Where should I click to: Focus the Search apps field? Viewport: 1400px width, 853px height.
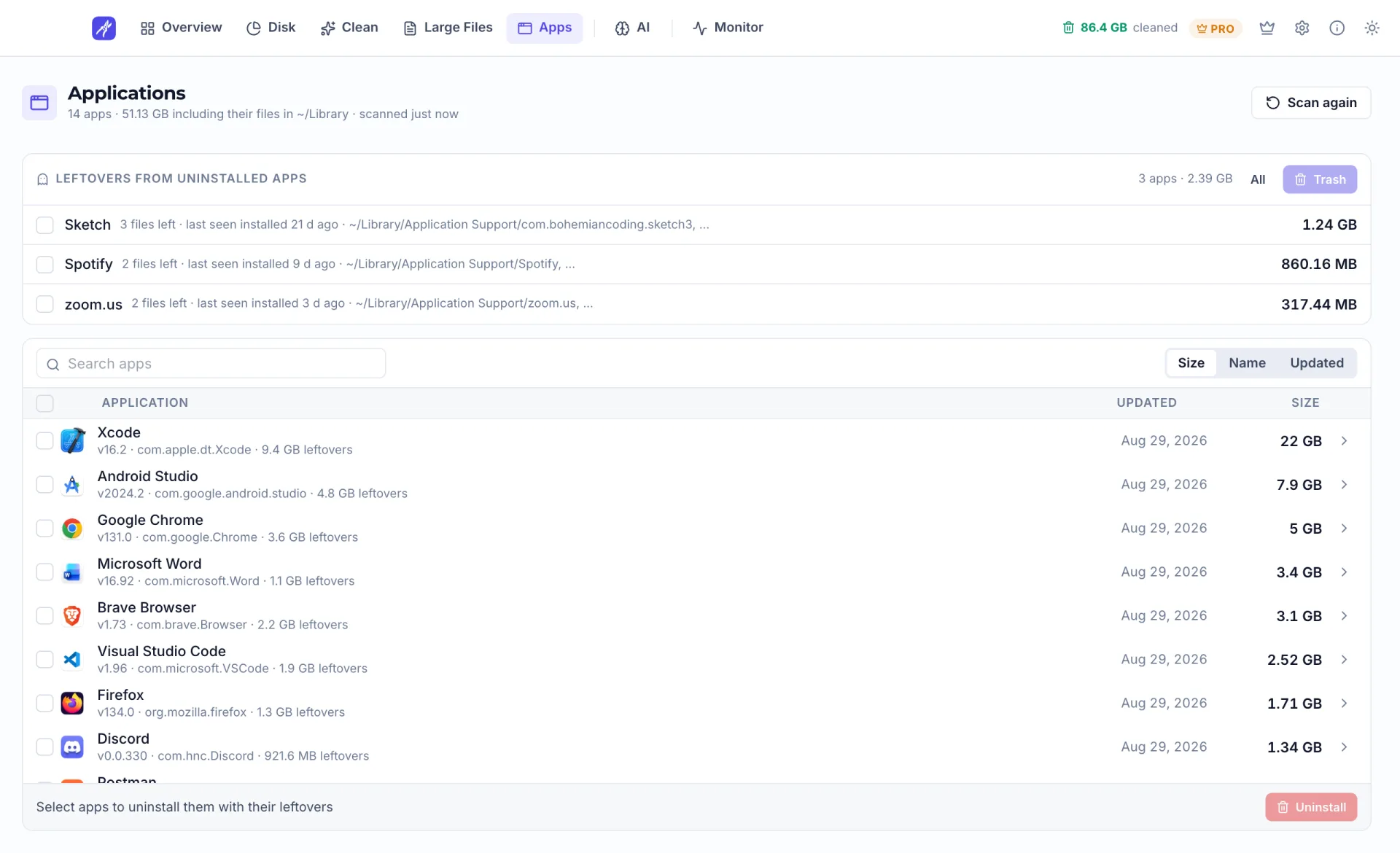click(211, 363)
